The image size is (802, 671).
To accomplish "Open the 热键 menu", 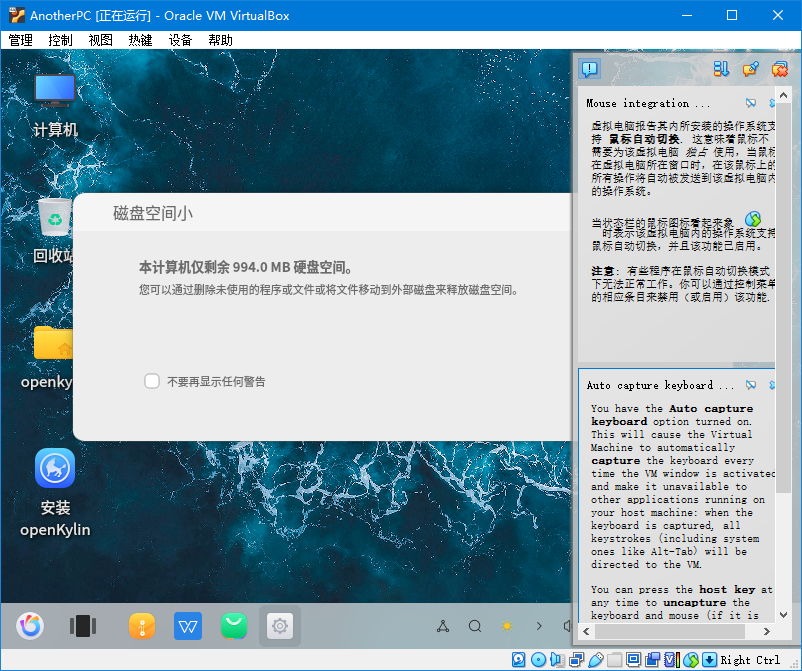I will (x=140, y=40).
